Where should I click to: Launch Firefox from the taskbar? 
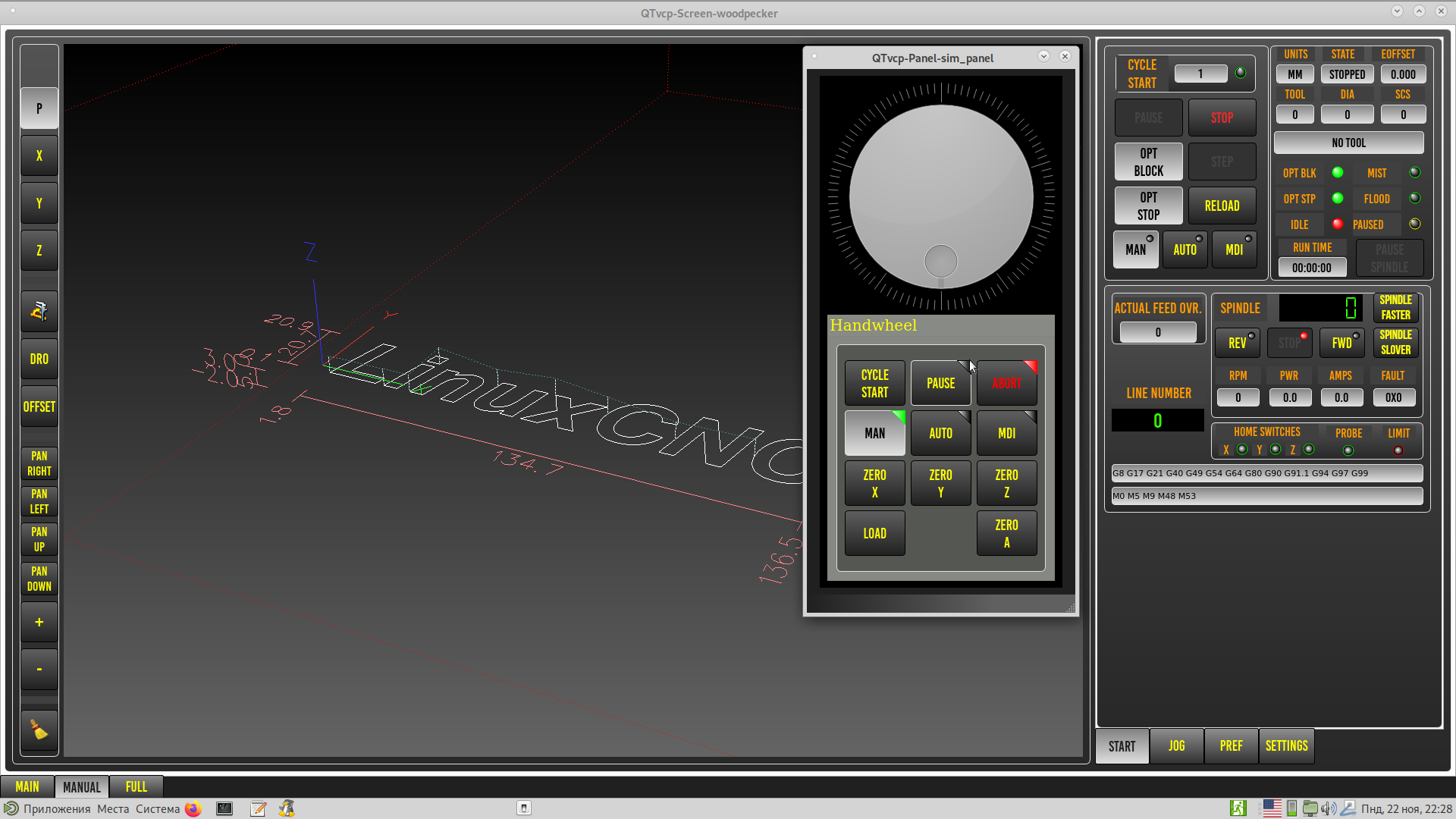193,808
